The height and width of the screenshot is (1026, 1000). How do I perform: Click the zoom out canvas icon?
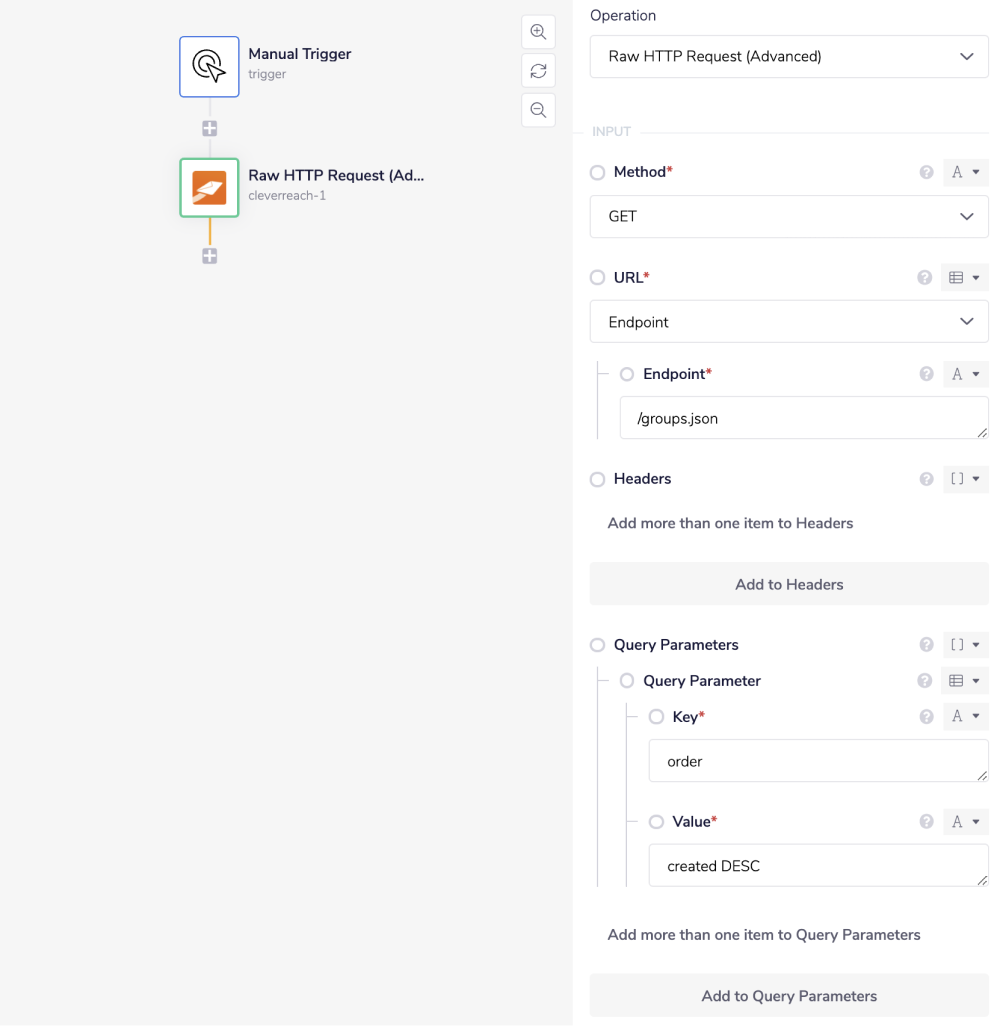click(538, 110)
